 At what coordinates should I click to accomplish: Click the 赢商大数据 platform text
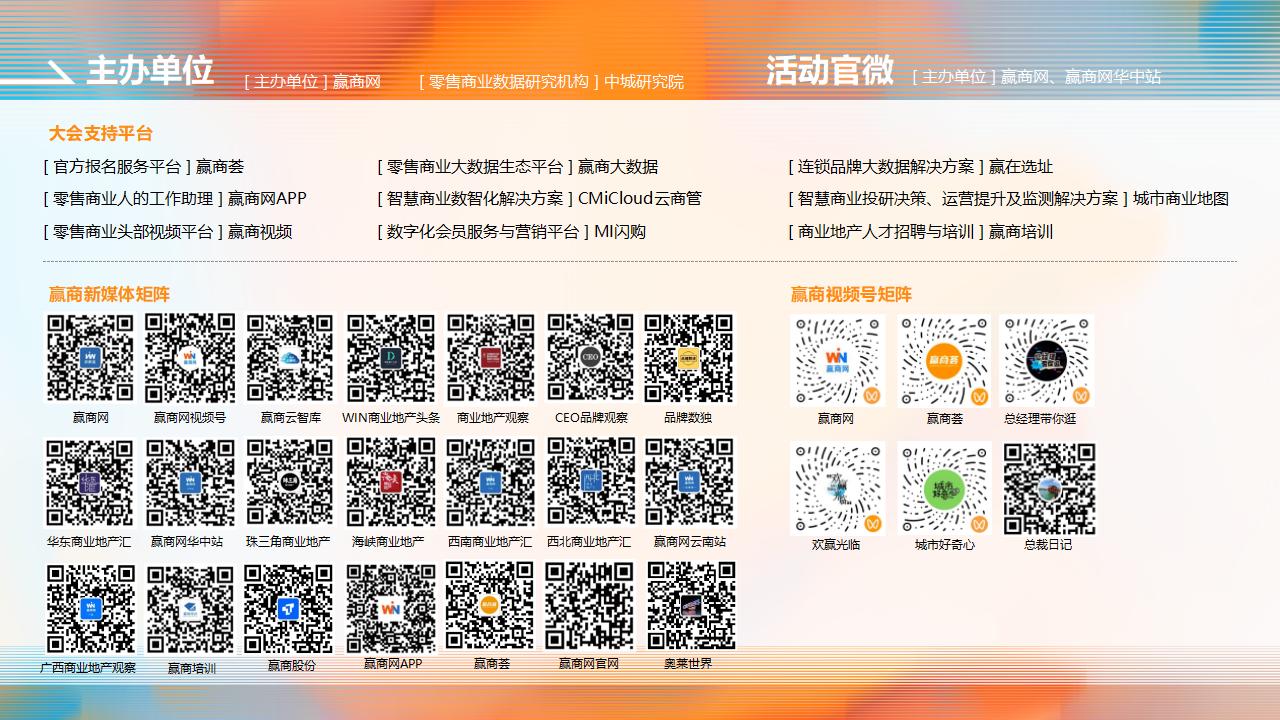[x=618, y=167]
